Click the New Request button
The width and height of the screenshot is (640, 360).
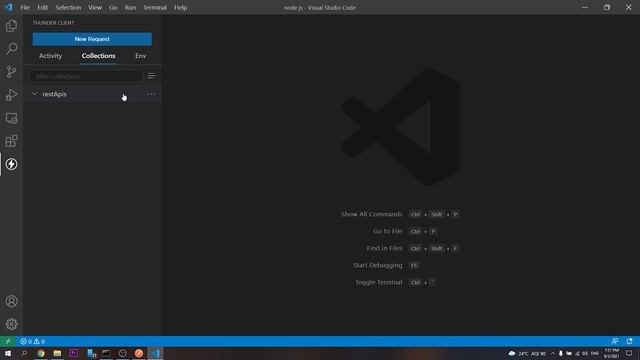pyautogui.click(x=92, y=39)
